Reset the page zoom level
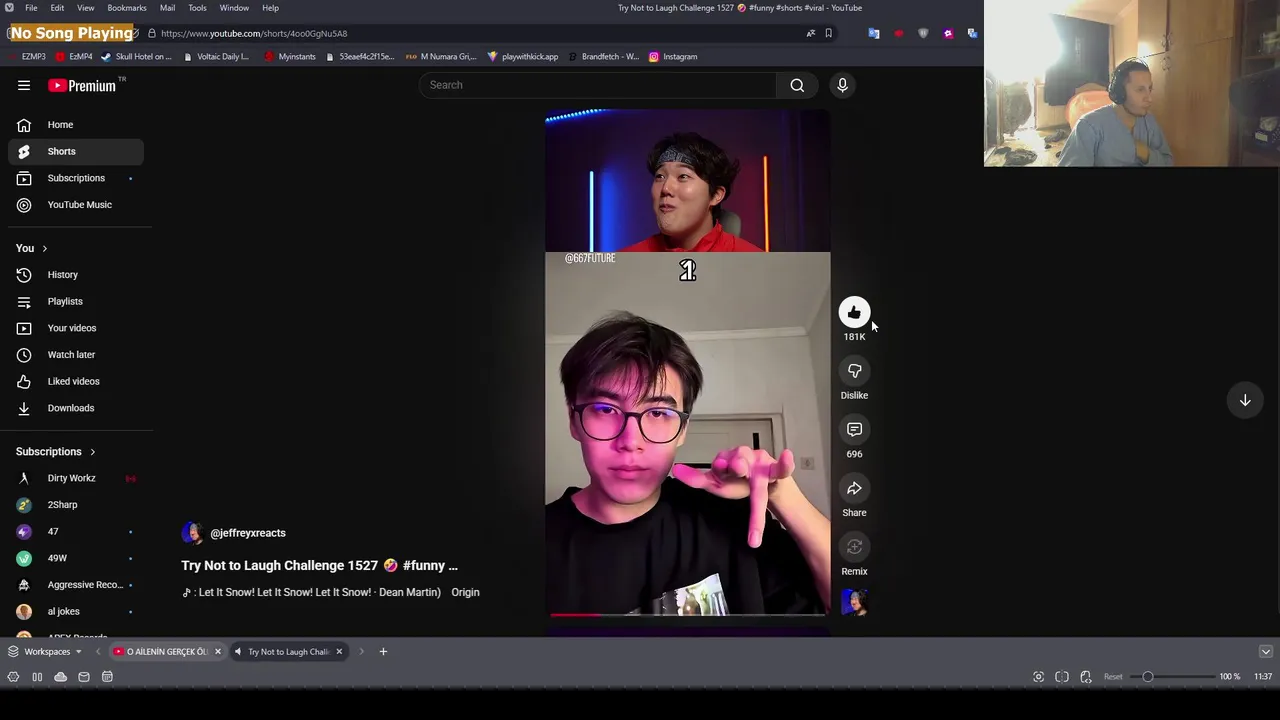This screenshot has width=1280, height=720. point(1113,677)
